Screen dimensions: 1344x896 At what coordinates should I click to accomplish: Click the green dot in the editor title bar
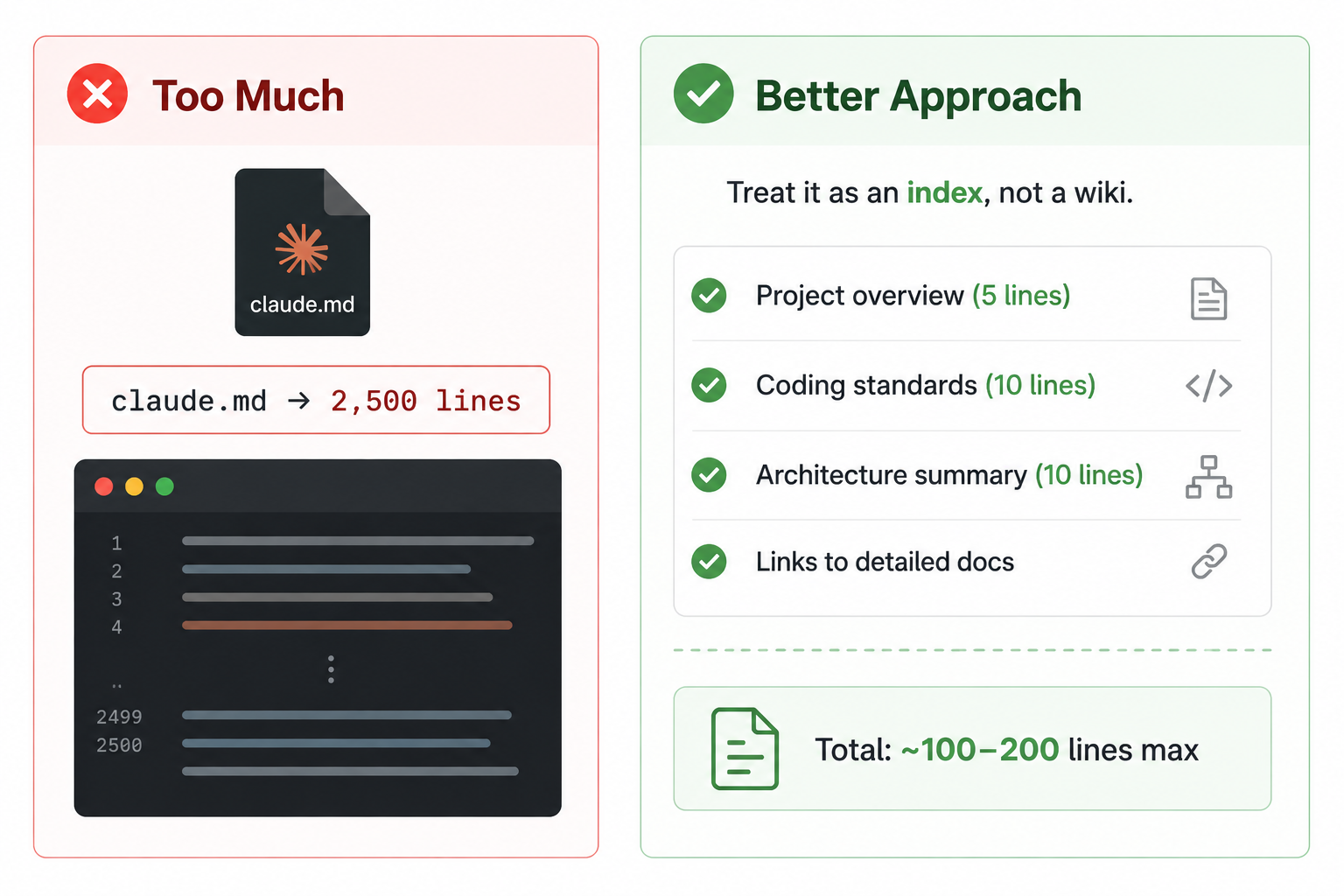click(164, 486)
